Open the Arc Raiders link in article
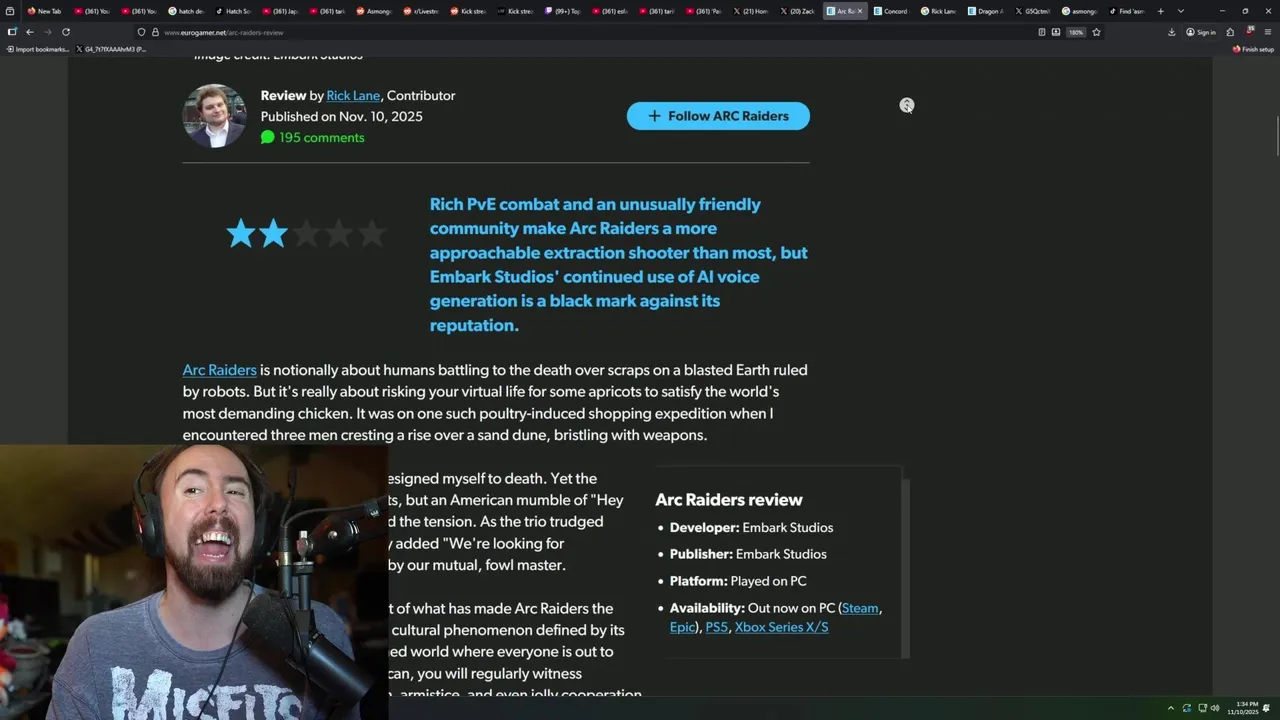1280x720 pixels. pos(219,370)
